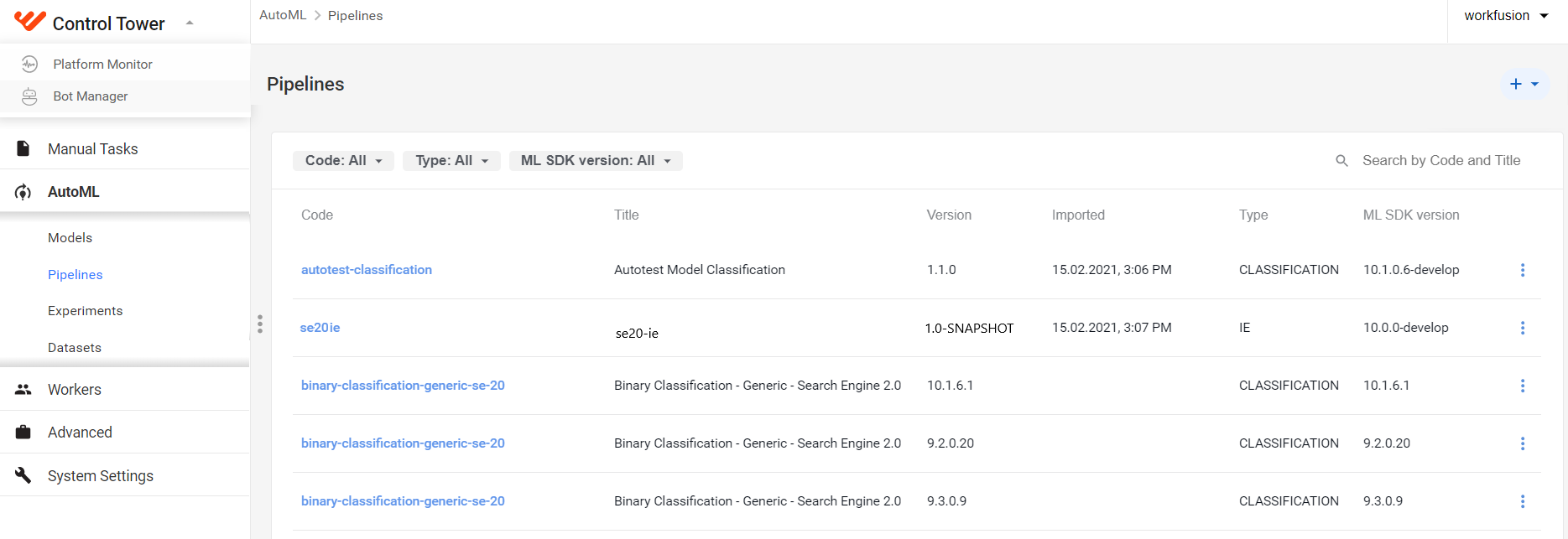
Task: Open more options for autotest-classification row
Action: [1523, 270]
